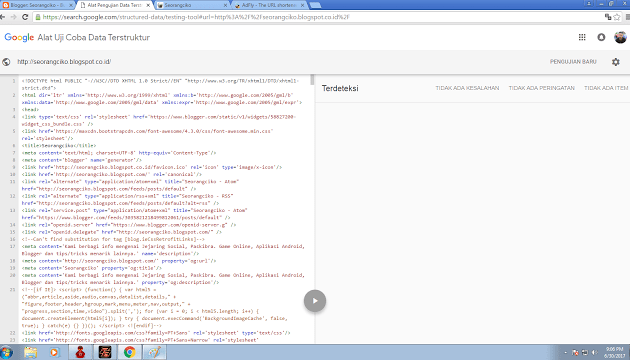Open testing tool settings gear
The width and height of the screenshot is (630, 360).
pyautogui.click(x=616, y=62)
